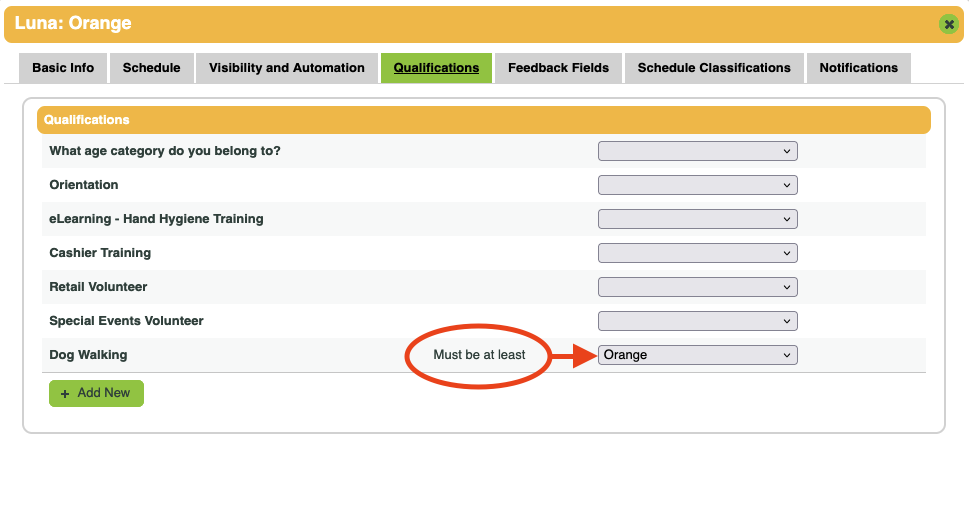The width and height of the screenshot is (969, 513).
Task: Open Schedule Classifications tab
Action: point(714,68)
